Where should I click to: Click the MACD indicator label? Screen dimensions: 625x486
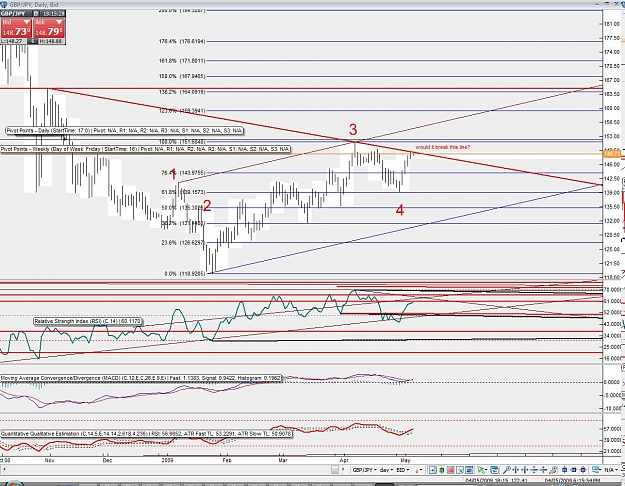pos(141,378)
